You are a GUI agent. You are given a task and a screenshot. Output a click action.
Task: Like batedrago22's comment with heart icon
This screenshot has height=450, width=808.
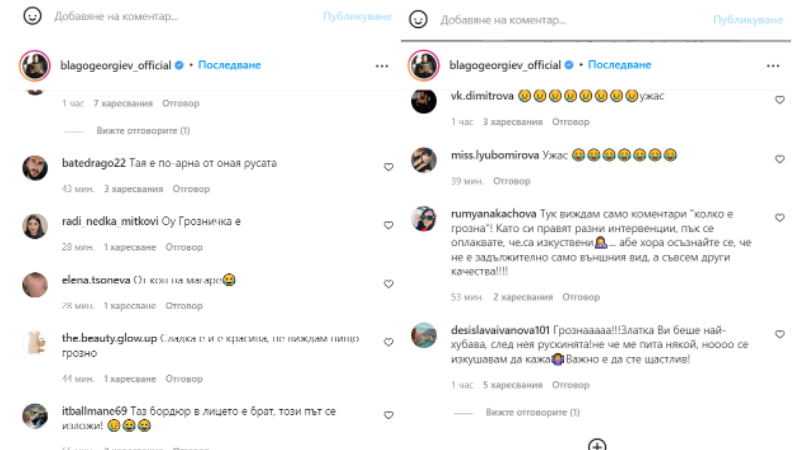[389, 166]
